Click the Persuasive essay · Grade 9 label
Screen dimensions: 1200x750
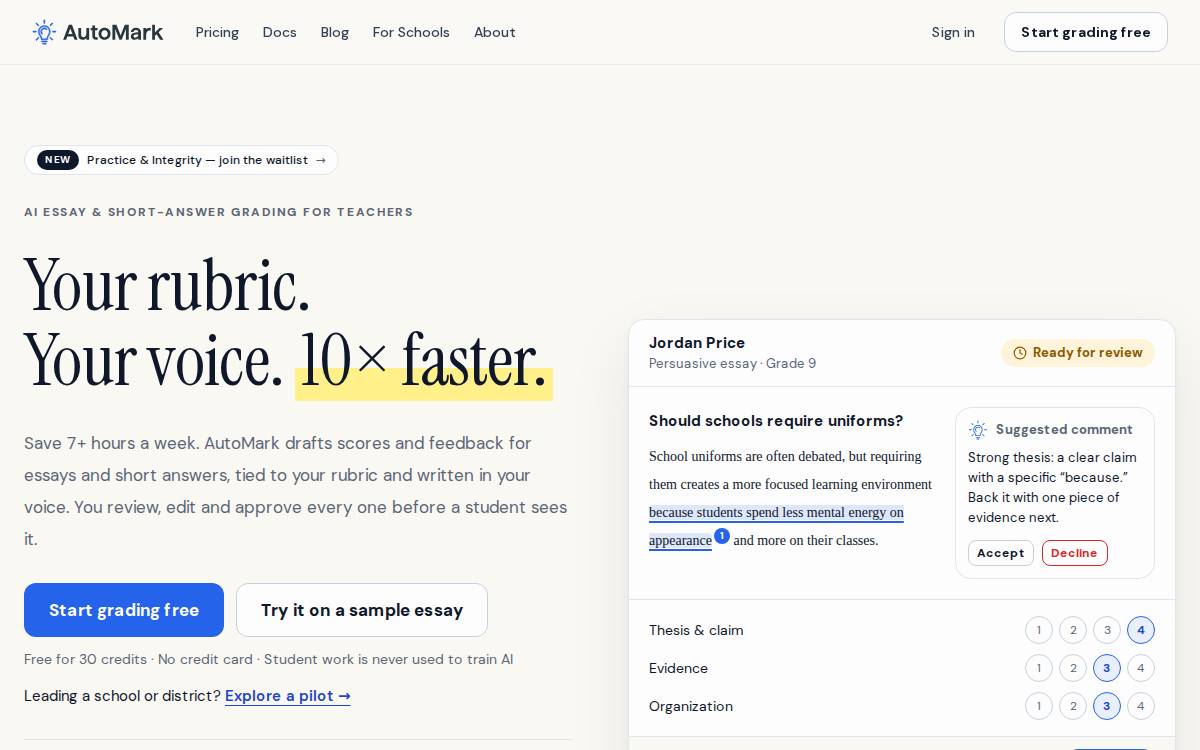(x=732, y=363)
